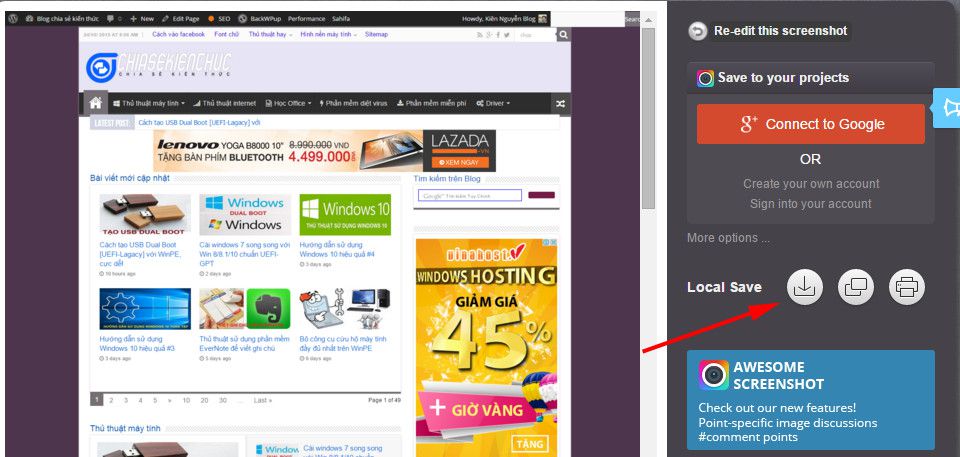This screenshot has height=457, width=960.
Task: Click the Chiasekienthuc site logo
Action: 159,67
